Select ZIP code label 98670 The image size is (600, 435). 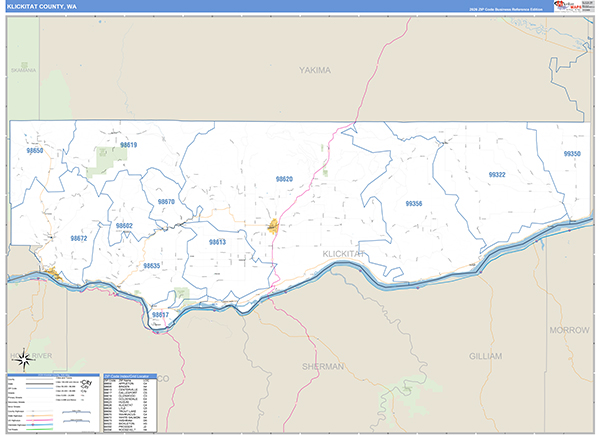click(x=166, y=202)
